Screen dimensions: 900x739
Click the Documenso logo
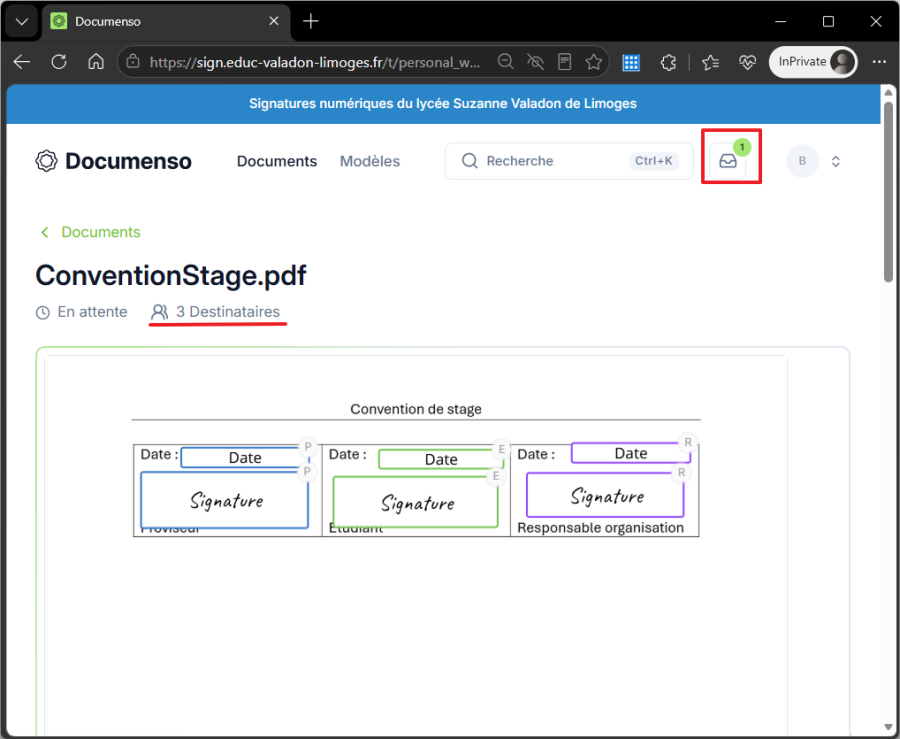(x=113, y=161)
